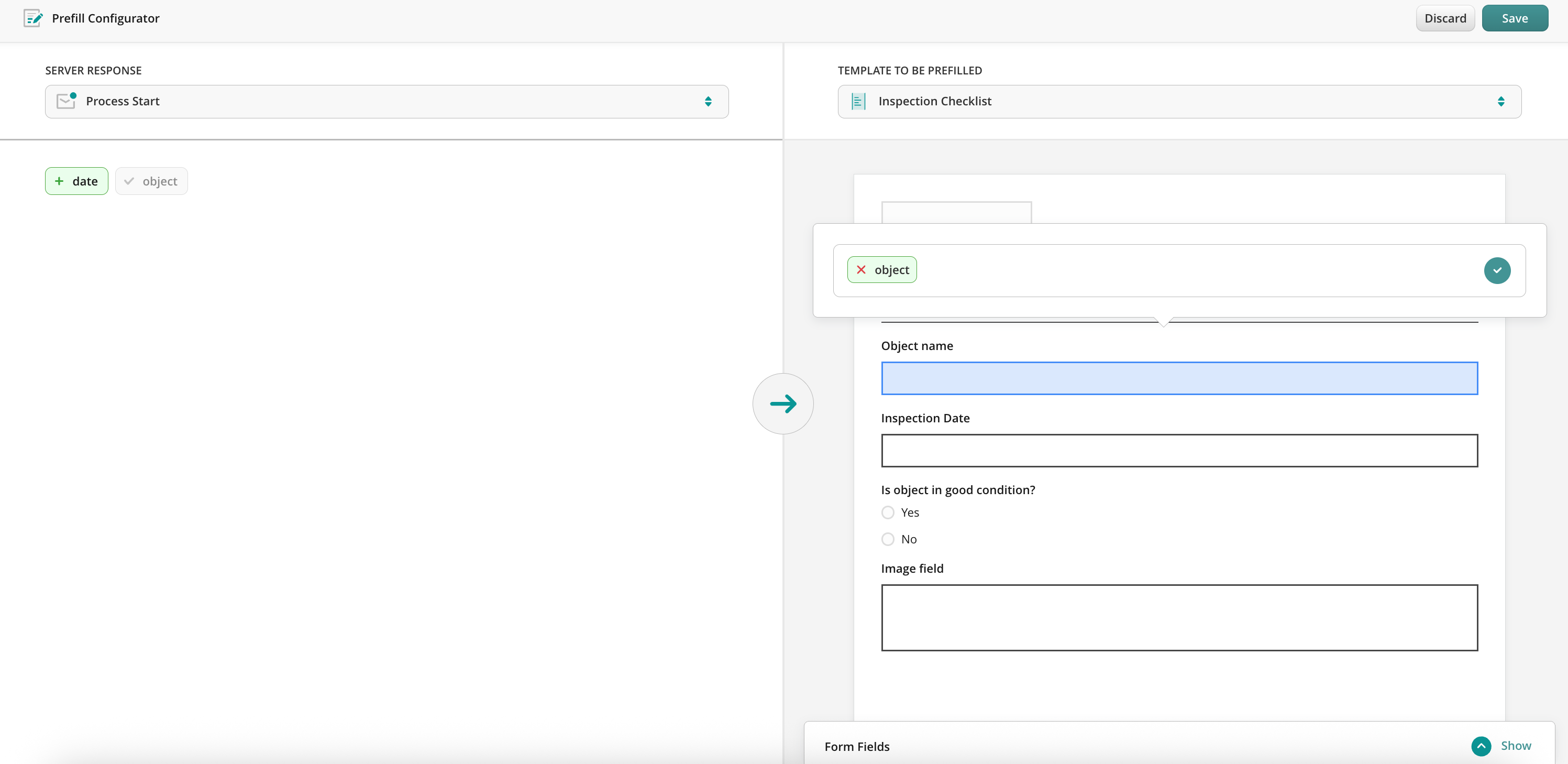Screen dimensions: 1568x764
Task: Click the Inspection Date input field
Action: pos(1179,451)
